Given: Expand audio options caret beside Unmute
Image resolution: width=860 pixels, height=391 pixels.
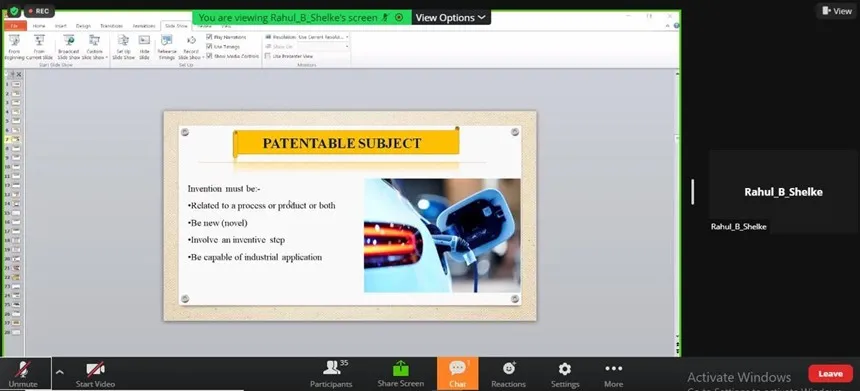Looking at the screenshot, I should click(59, 372).
